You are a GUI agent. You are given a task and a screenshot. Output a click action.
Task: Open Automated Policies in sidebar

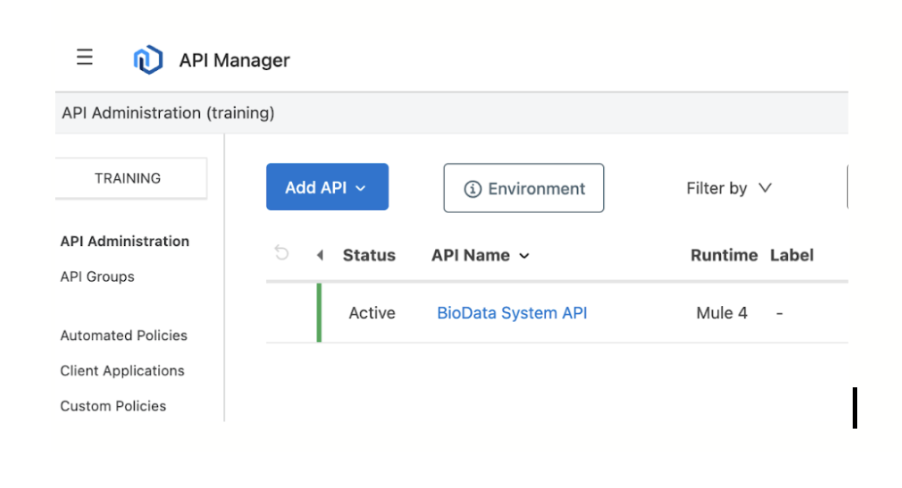[x=124, y=336]
